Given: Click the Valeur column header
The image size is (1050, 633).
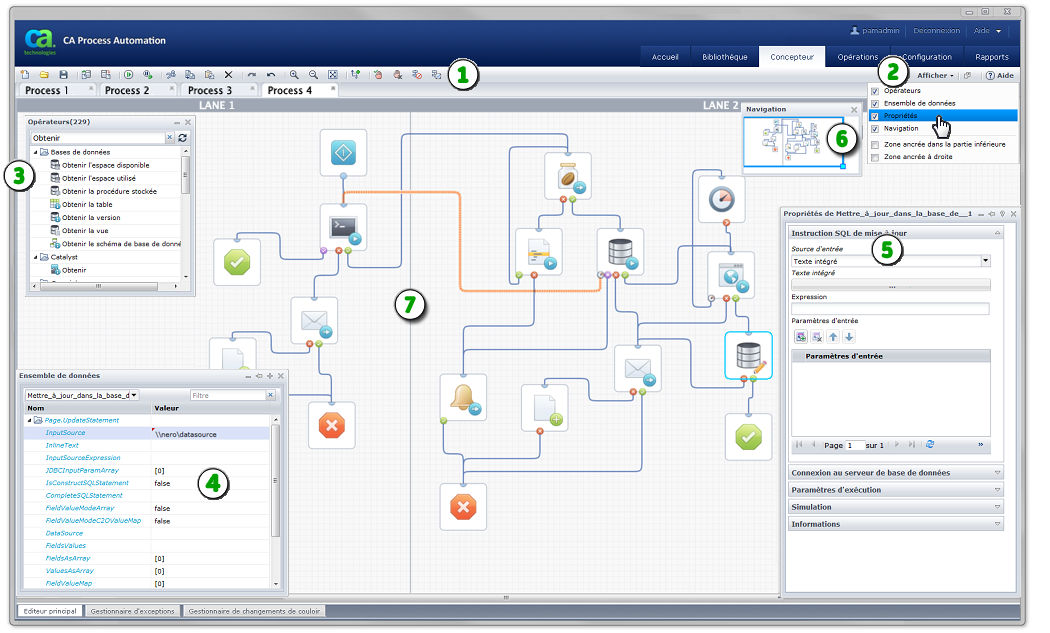Looking at the screenshot, I should [x=211, y=409].
